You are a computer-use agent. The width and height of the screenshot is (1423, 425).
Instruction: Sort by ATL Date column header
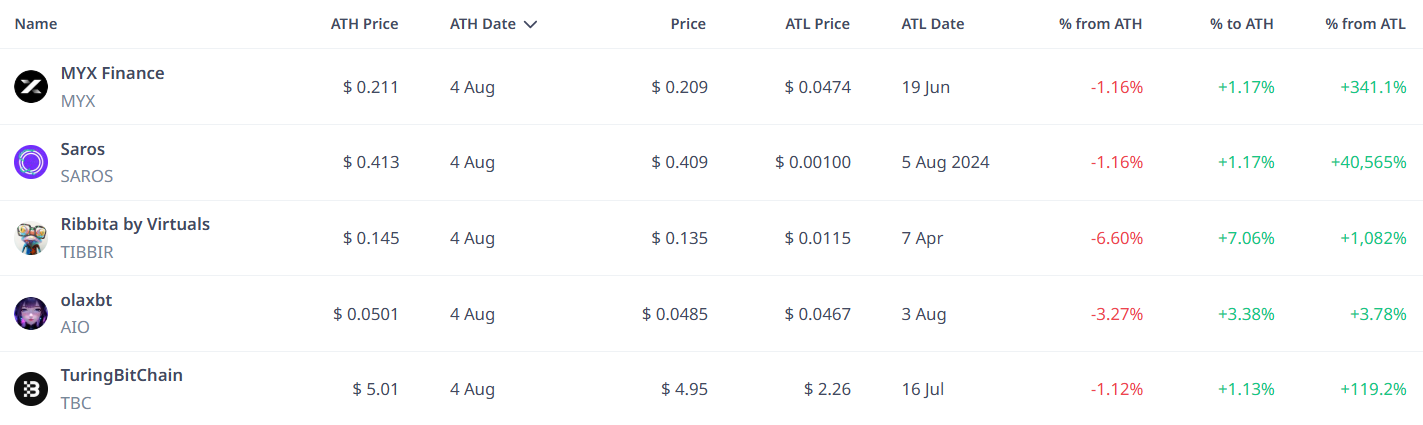pyautogui.click(x=933, y=24)
